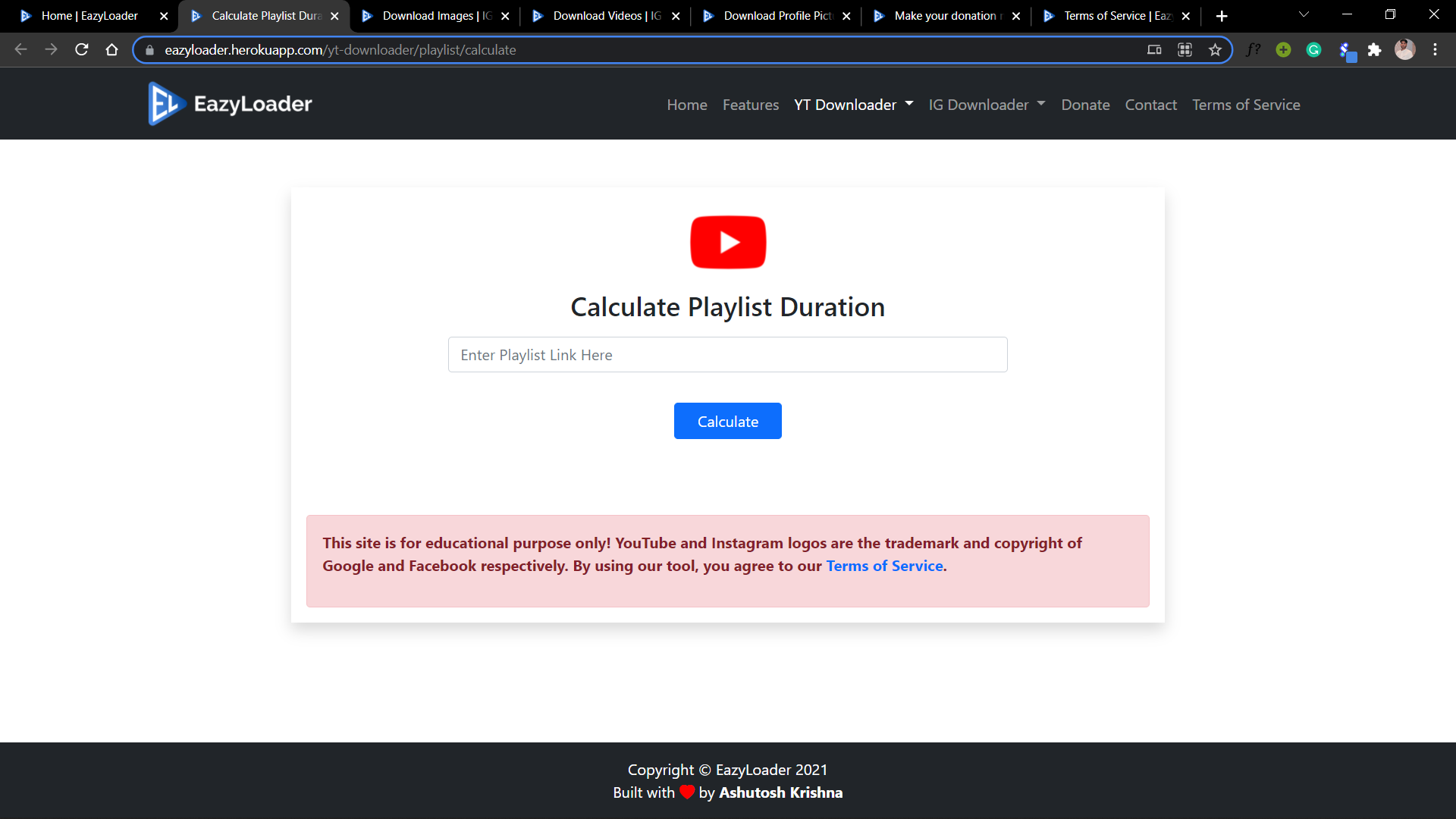
Task: Open a new browser tab
Action: coord(1222,15)
